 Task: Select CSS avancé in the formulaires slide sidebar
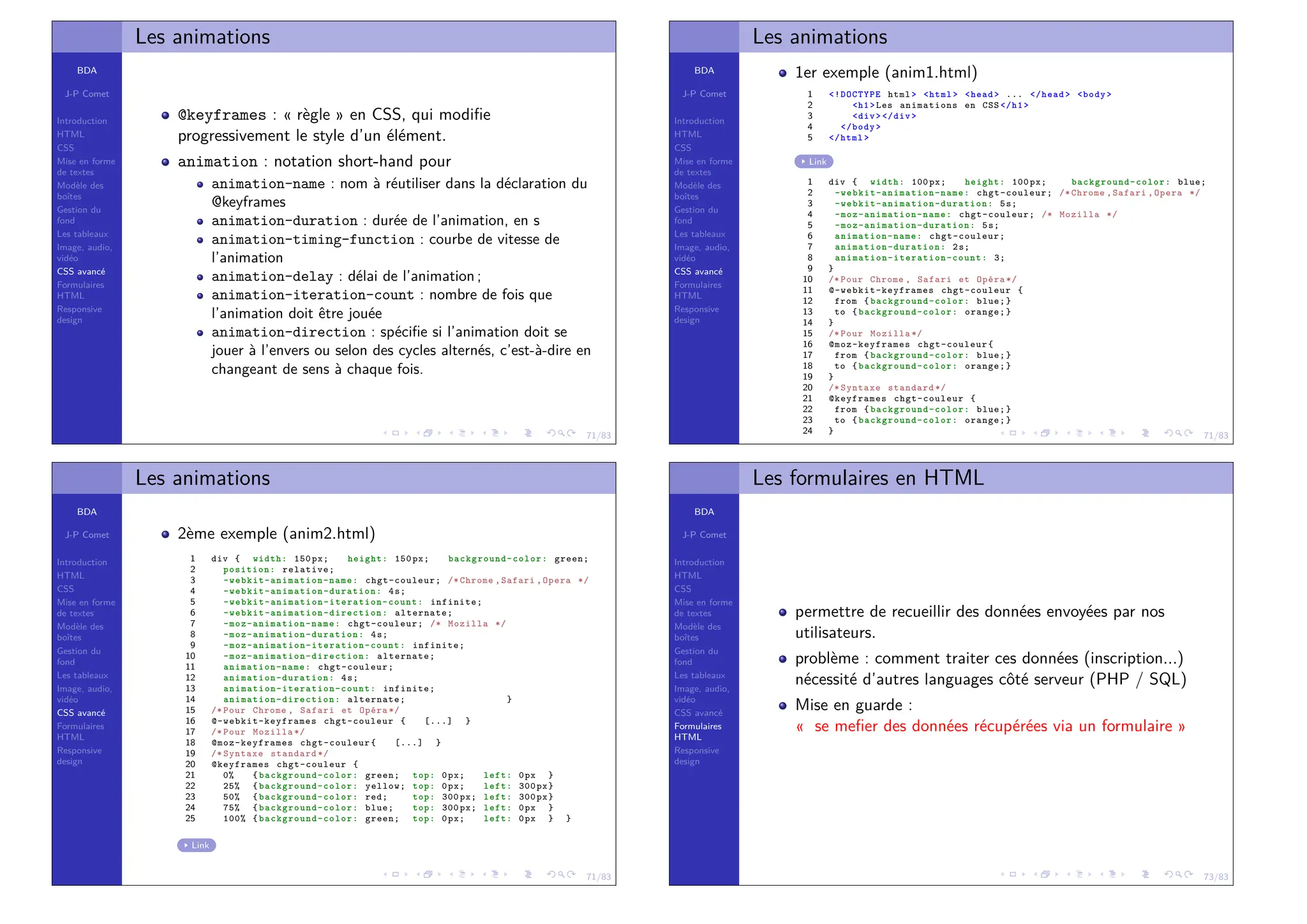(x=698, y=713)
